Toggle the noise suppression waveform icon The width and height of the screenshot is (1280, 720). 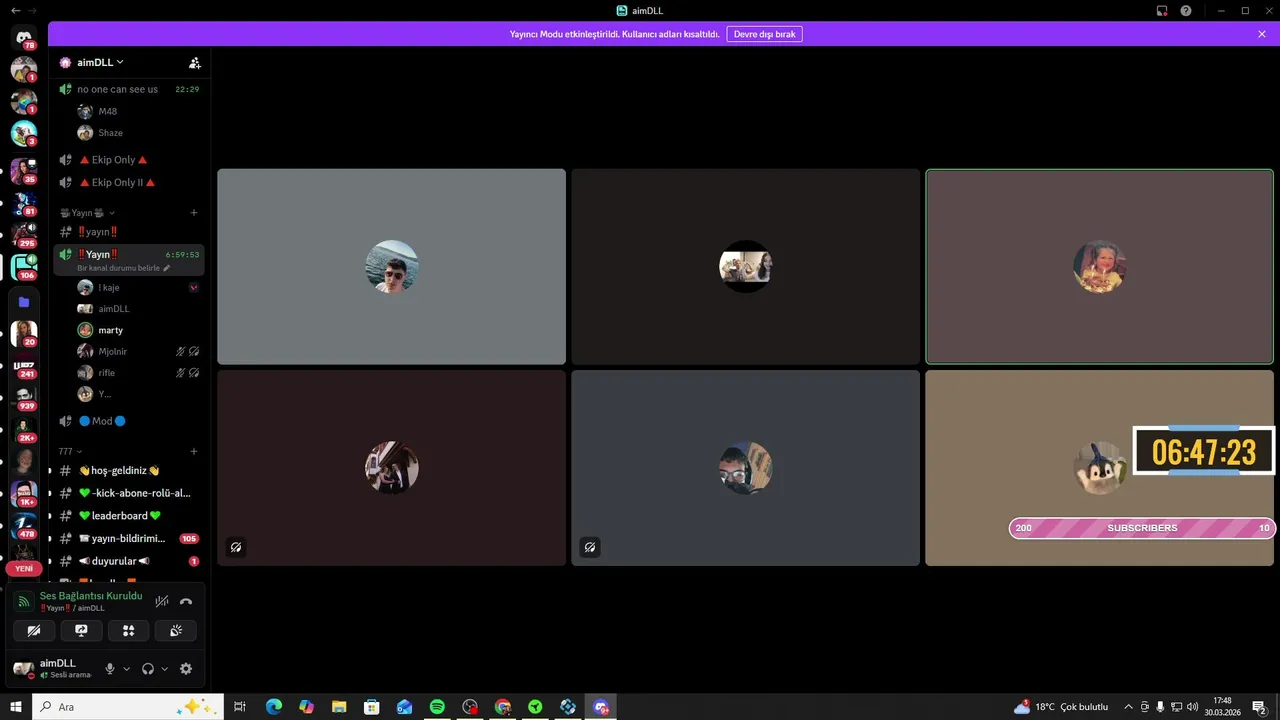[162, 602]
